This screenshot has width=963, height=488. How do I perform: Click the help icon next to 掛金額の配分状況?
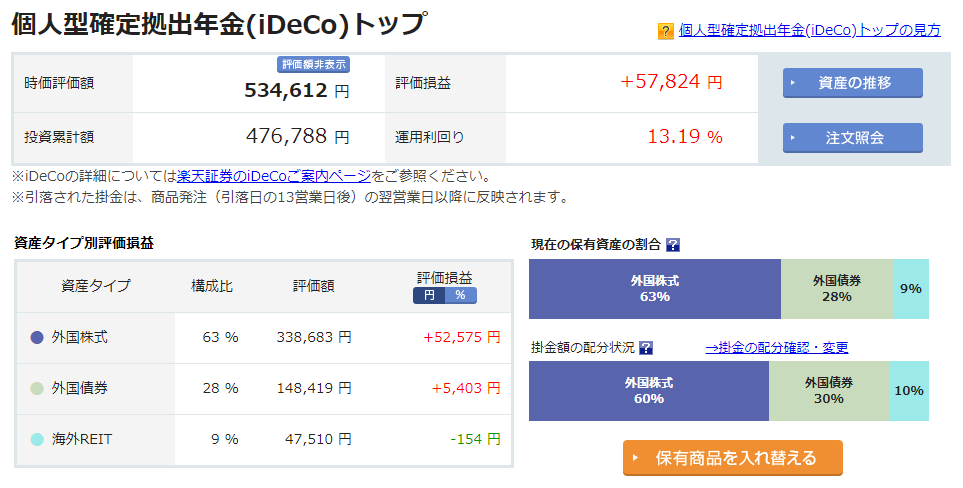point(646,348)
